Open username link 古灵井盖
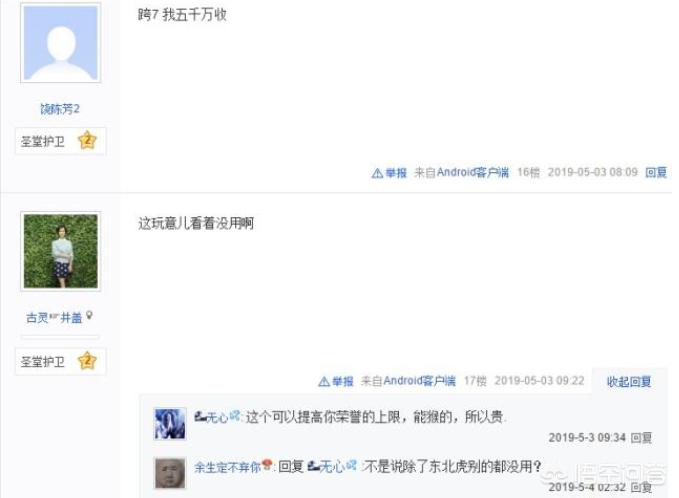 55,317
